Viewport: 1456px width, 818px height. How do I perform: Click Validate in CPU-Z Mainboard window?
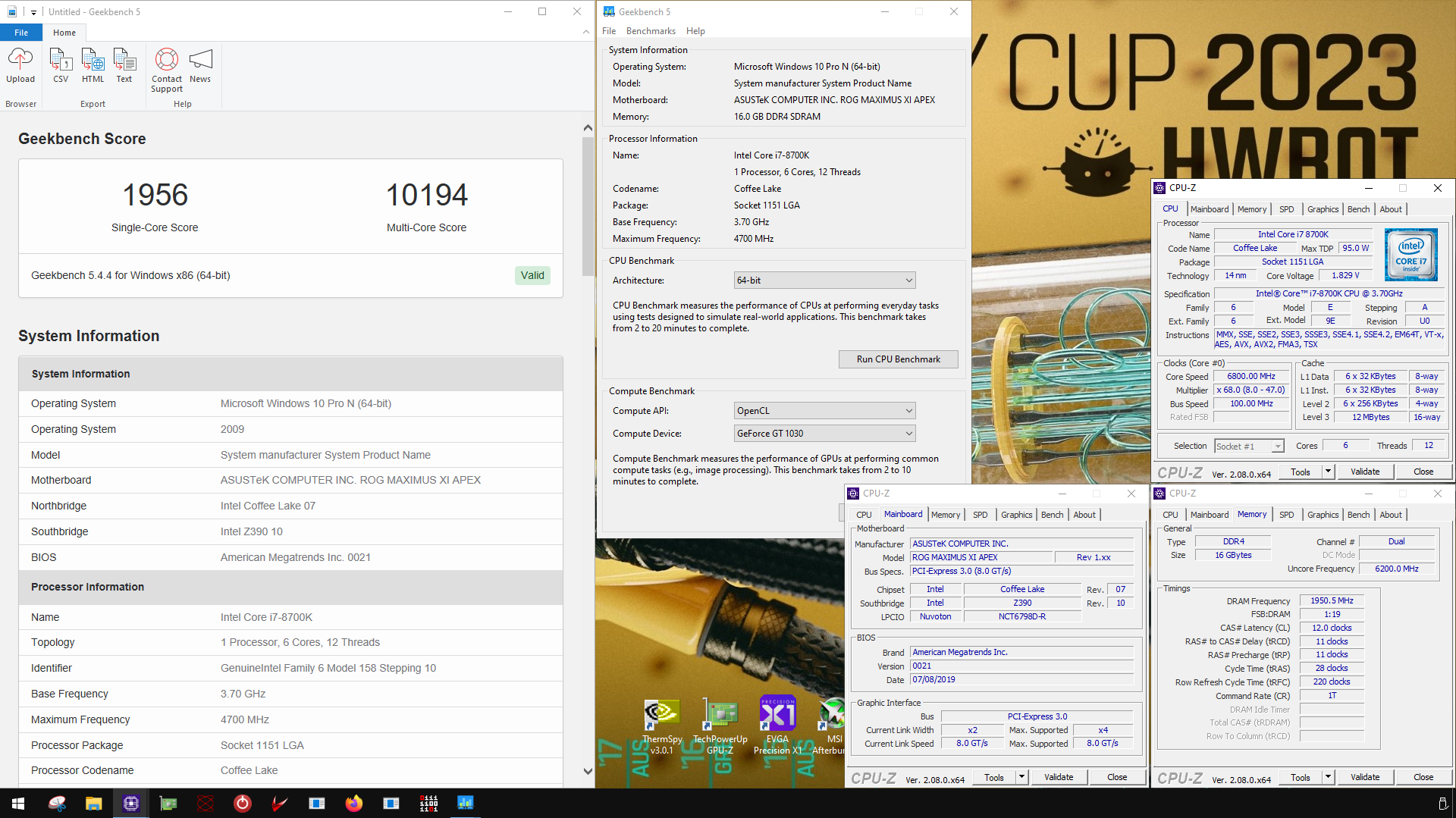click(1059, 777)
